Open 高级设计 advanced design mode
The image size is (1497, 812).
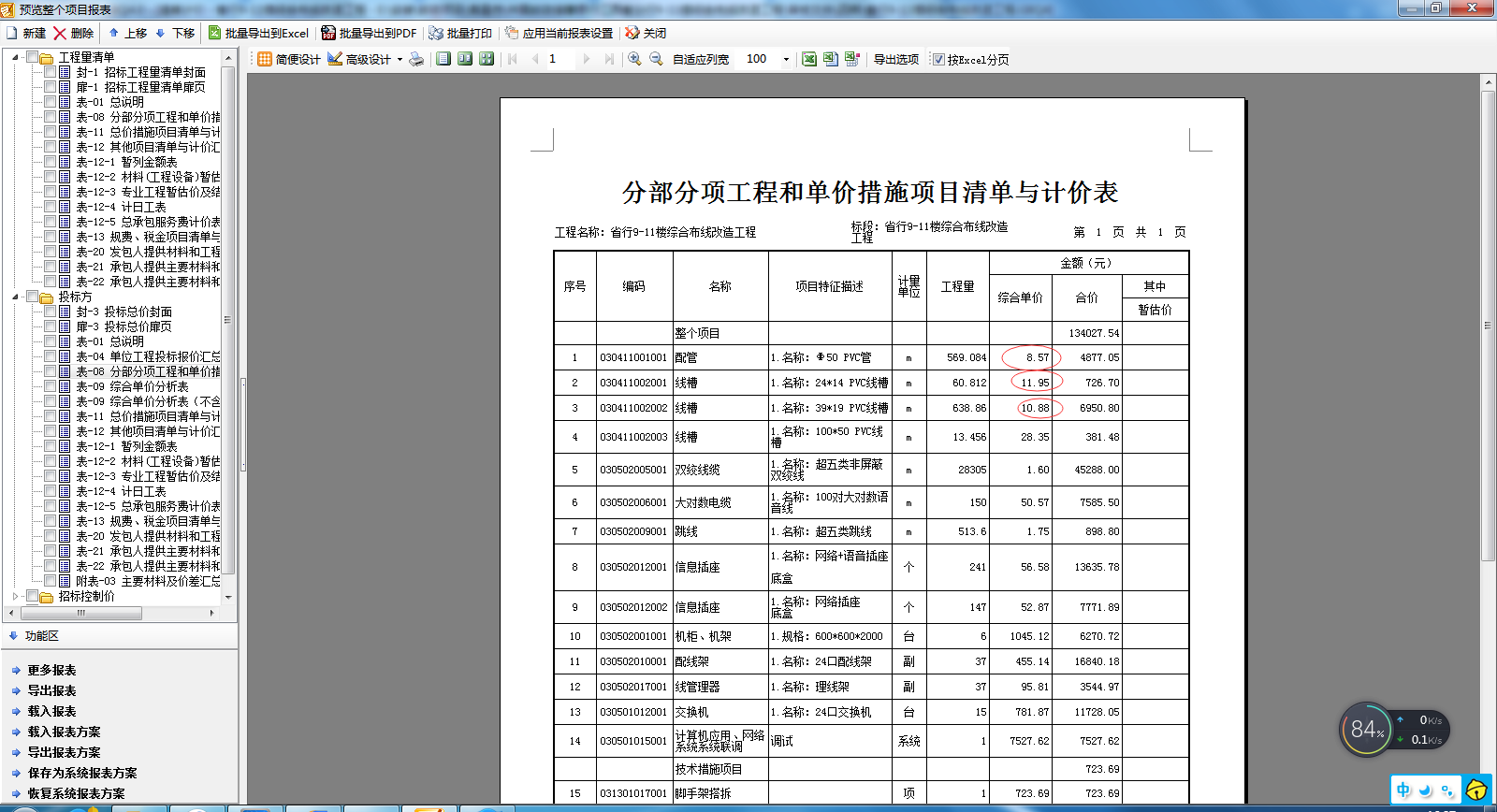359,59
